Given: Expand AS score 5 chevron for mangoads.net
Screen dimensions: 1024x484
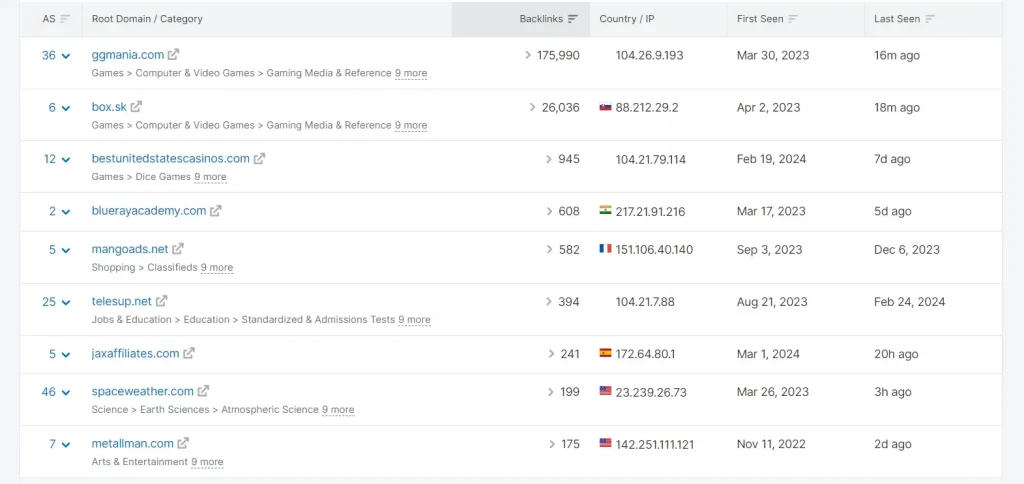Looking at the screenshot, I should point(65,251).
